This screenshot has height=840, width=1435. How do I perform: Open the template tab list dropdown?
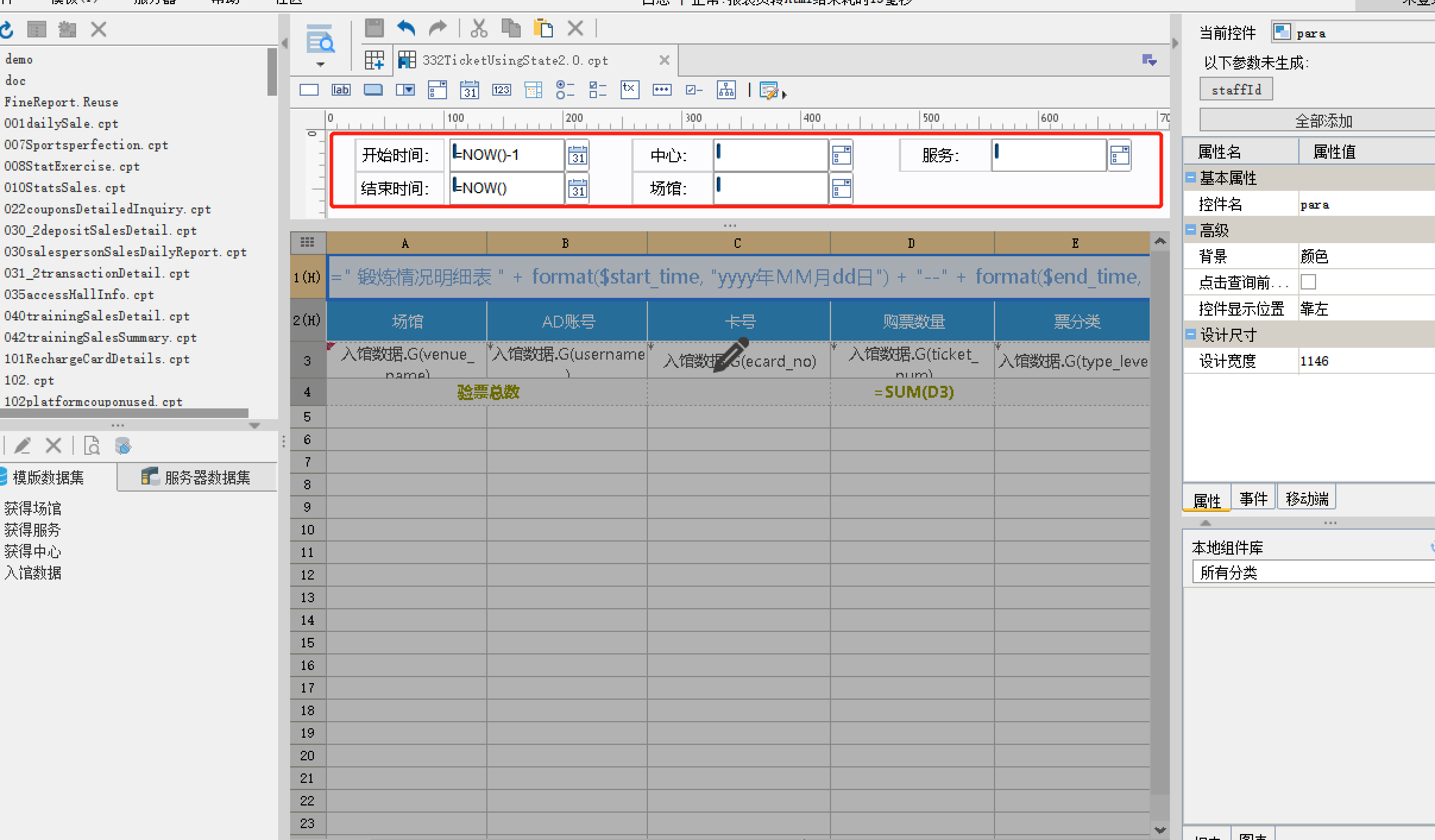pos(1150,60)
